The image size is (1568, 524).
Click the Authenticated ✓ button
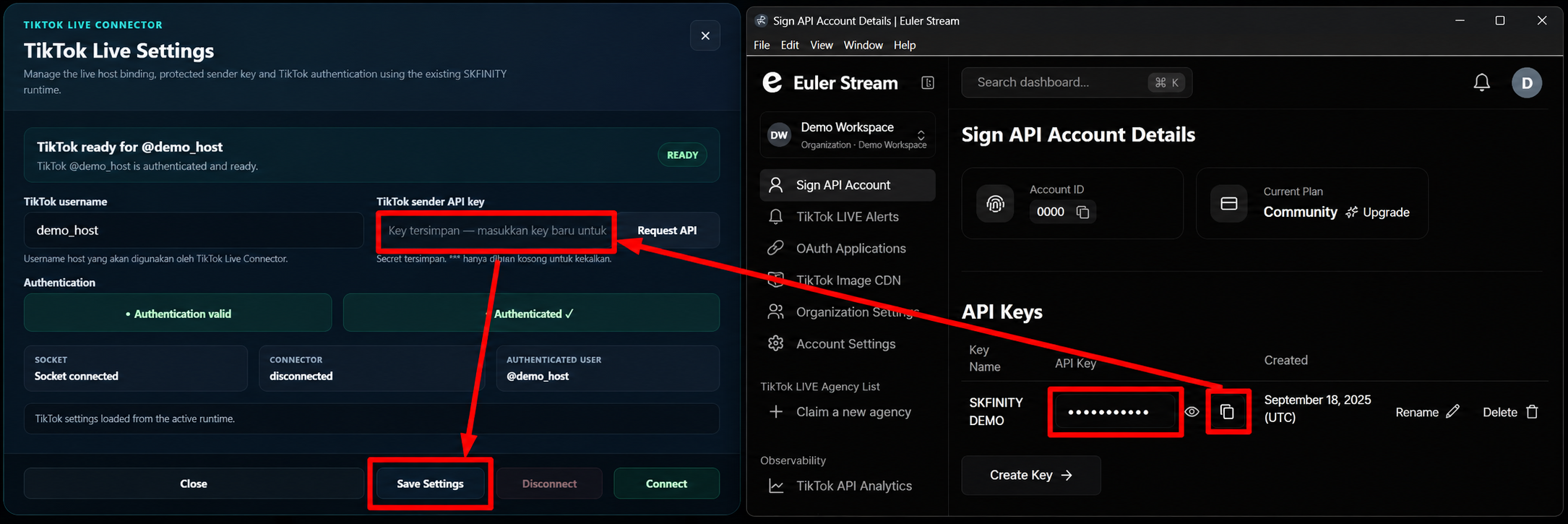pyautogui.click(x=531, y=313)
